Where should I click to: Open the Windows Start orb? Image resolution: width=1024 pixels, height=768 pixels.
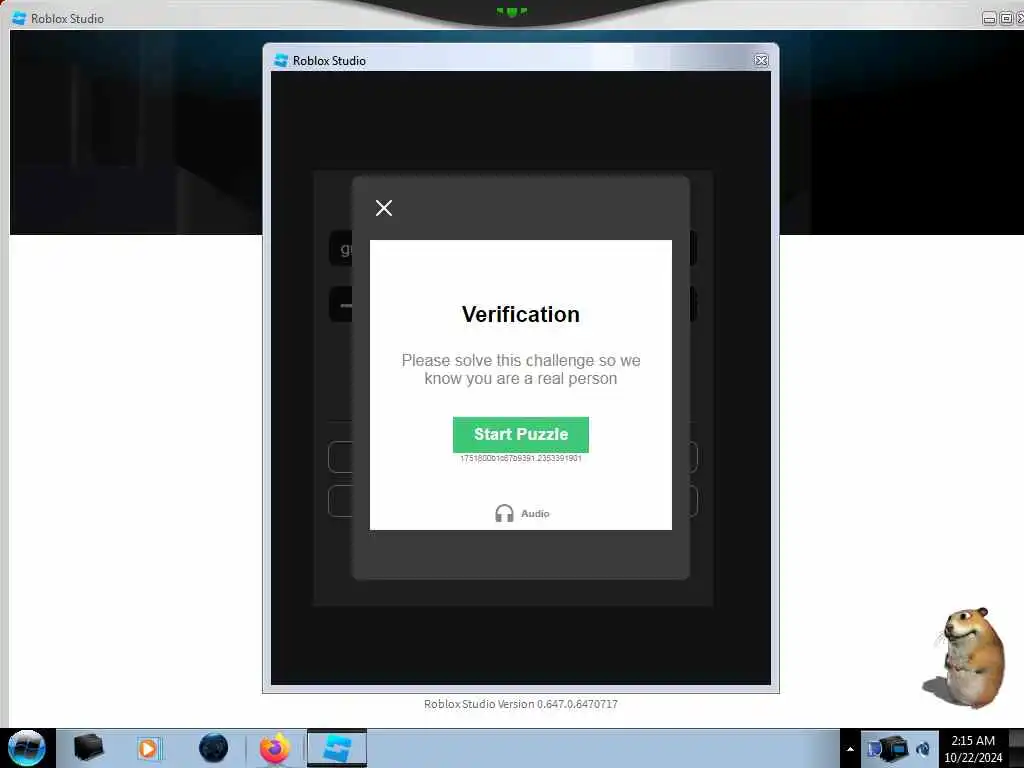(x=27, y=748)
